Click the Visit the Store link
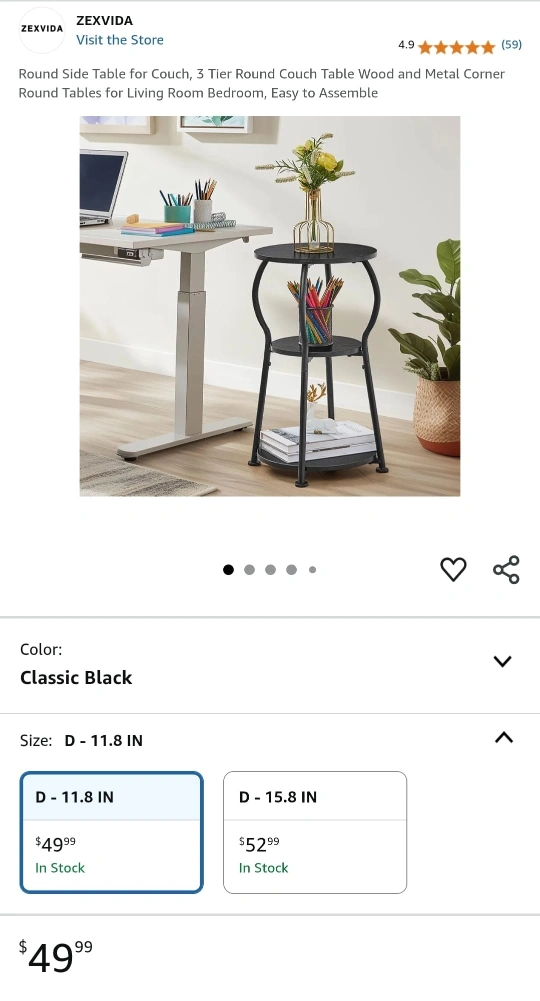 click(x=120, y=40)
